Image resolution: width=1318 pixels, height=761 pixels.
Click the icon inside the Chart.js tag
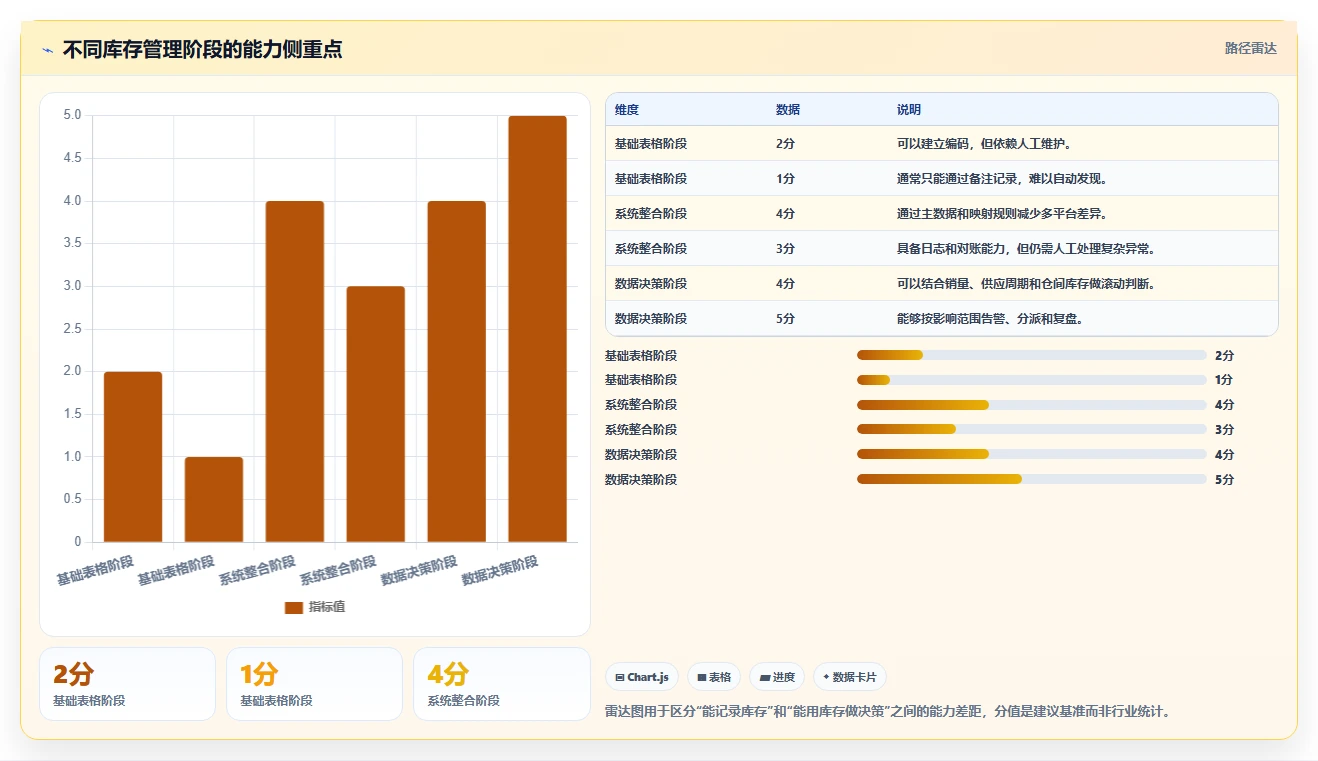[620, 677]
